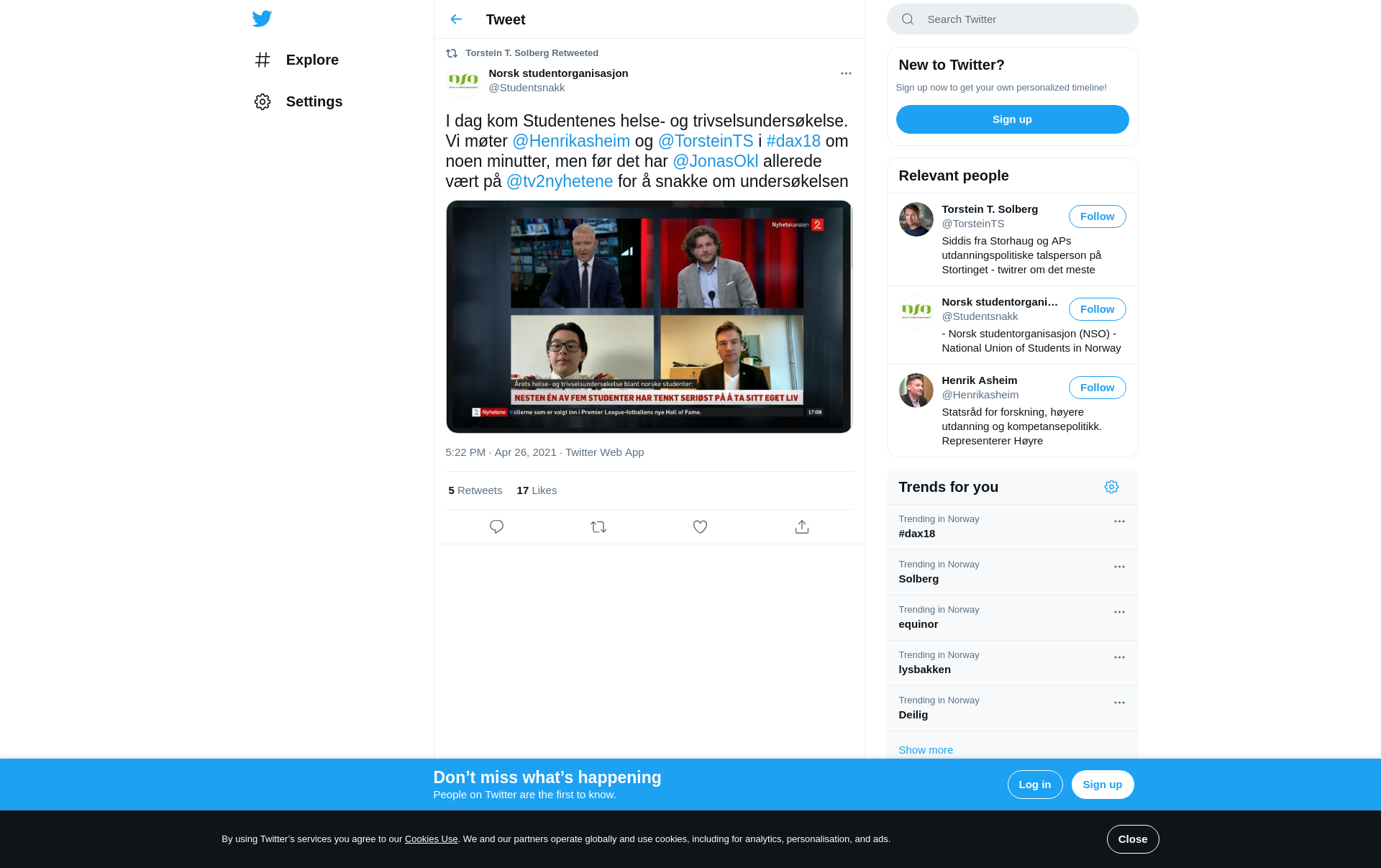Image resolution: width=1381 pixels, height=868 pixels.
Task: Click the tweet timestamp 5:22 PM Apr 26, 2021
Action: (x=501, y=452)
